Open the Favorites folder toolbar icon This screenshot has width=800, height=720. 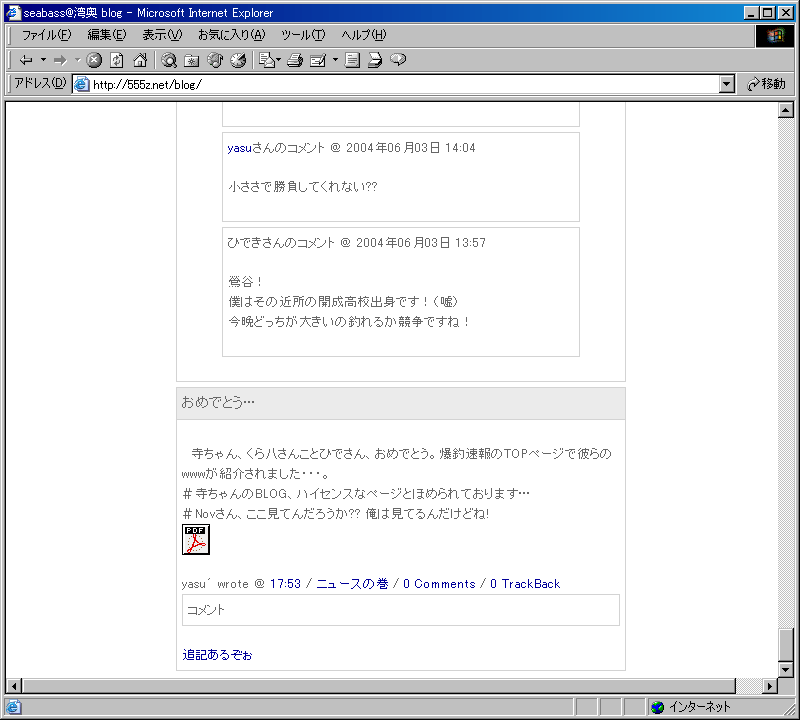(x=191, y=60)
